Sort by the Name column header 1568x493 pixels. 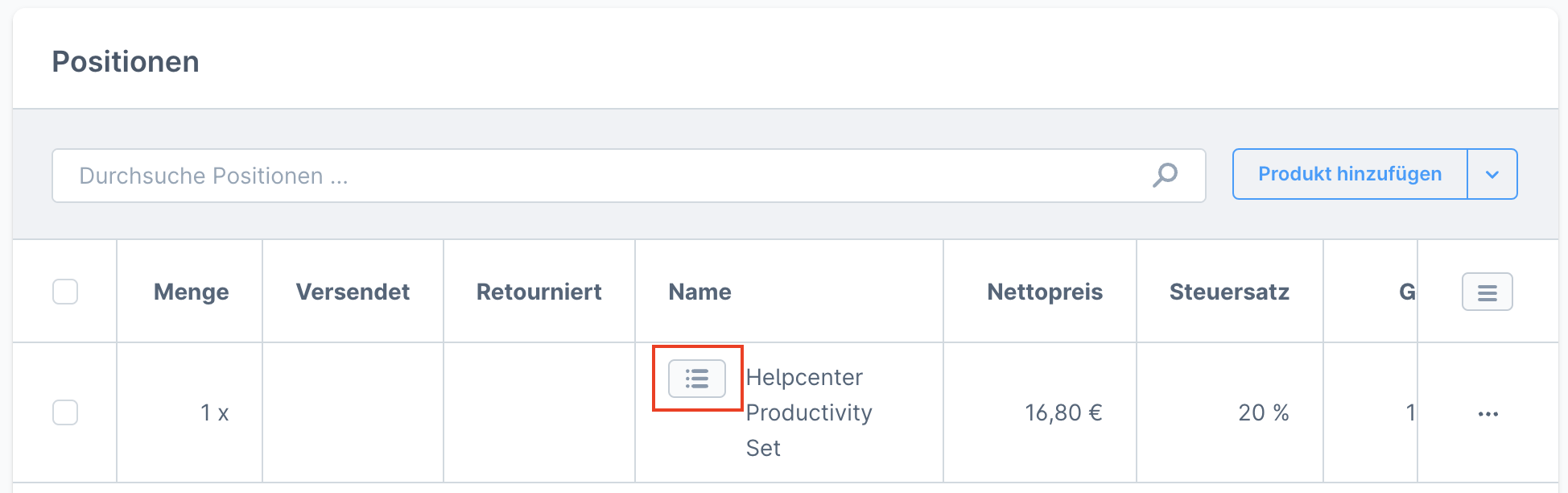pyautogui.click(x=699, y=292)
